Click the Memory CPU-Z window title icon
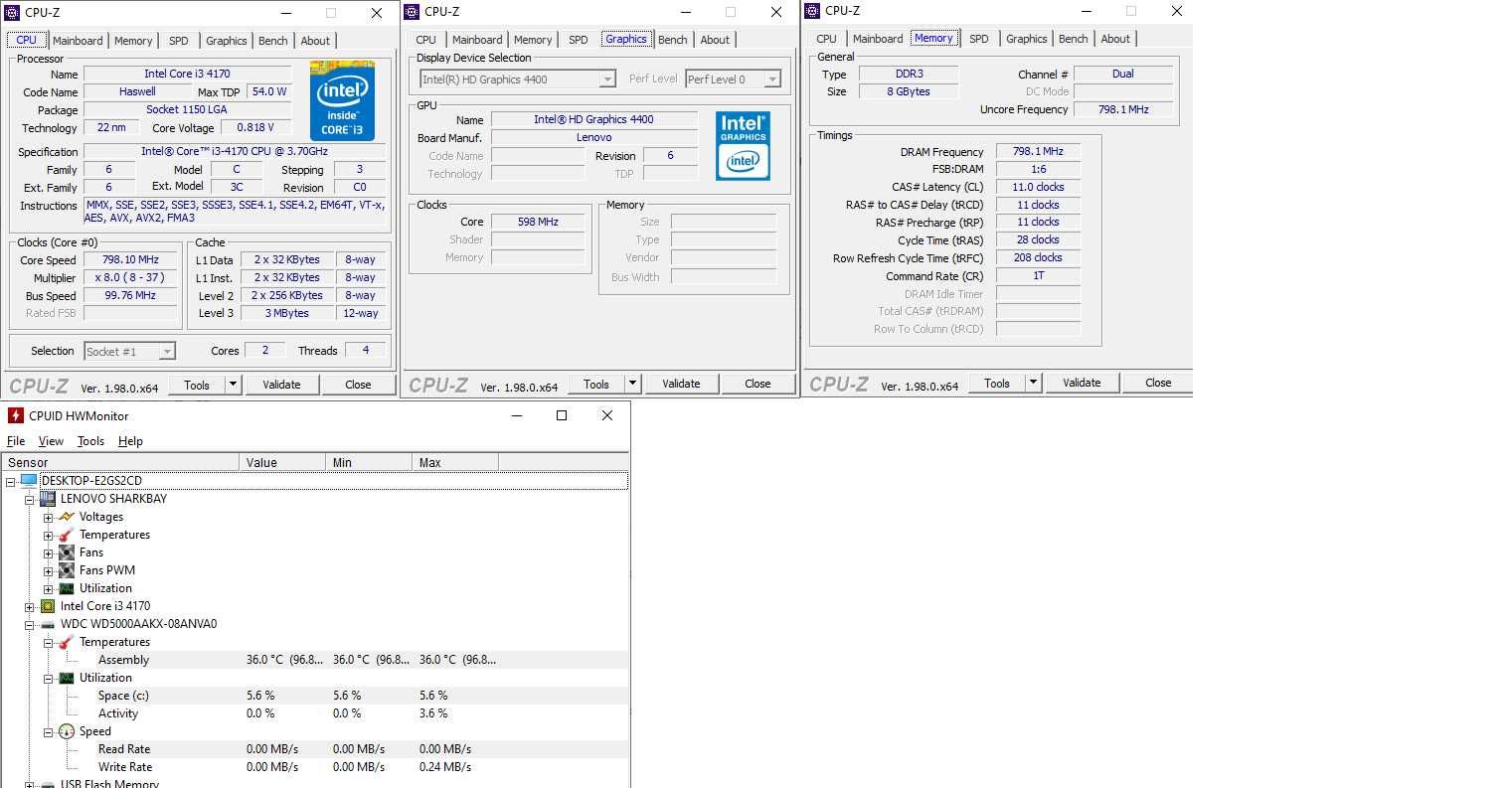 point(812,11)
